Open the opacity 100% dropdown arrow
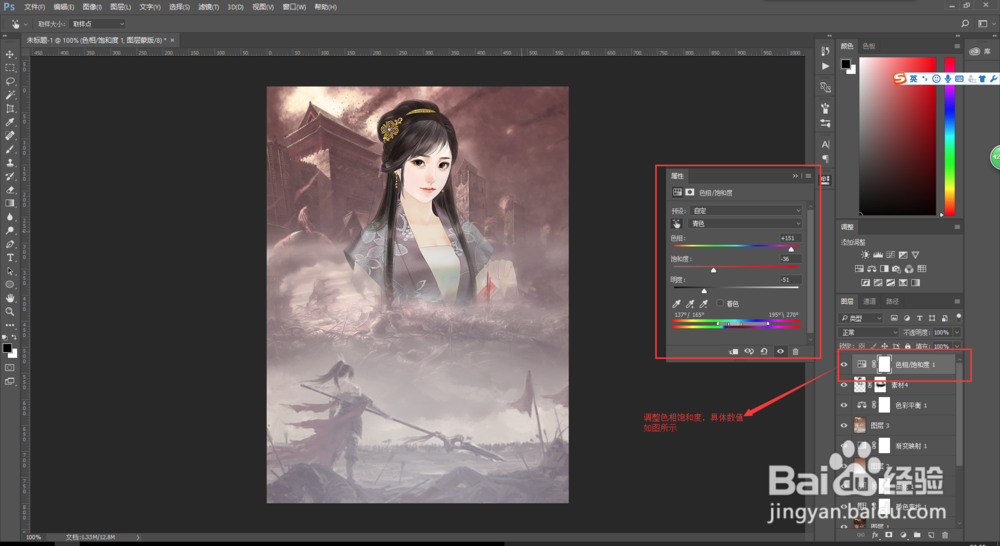Viewport: 1000px width, 546px height. (x=957, y=332)
